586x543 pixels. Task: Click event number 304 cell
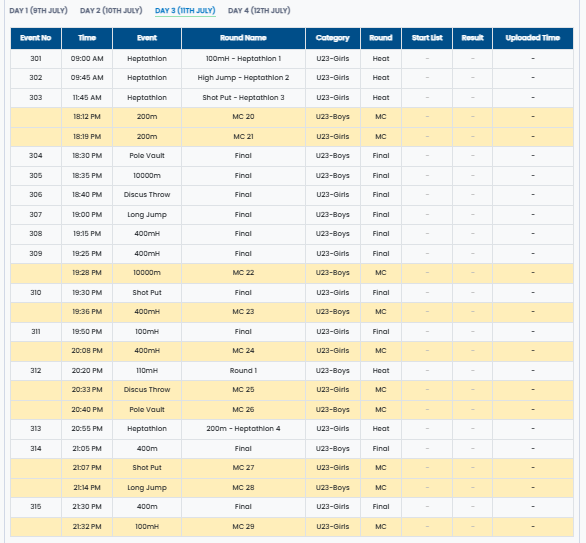coord(36,156)
